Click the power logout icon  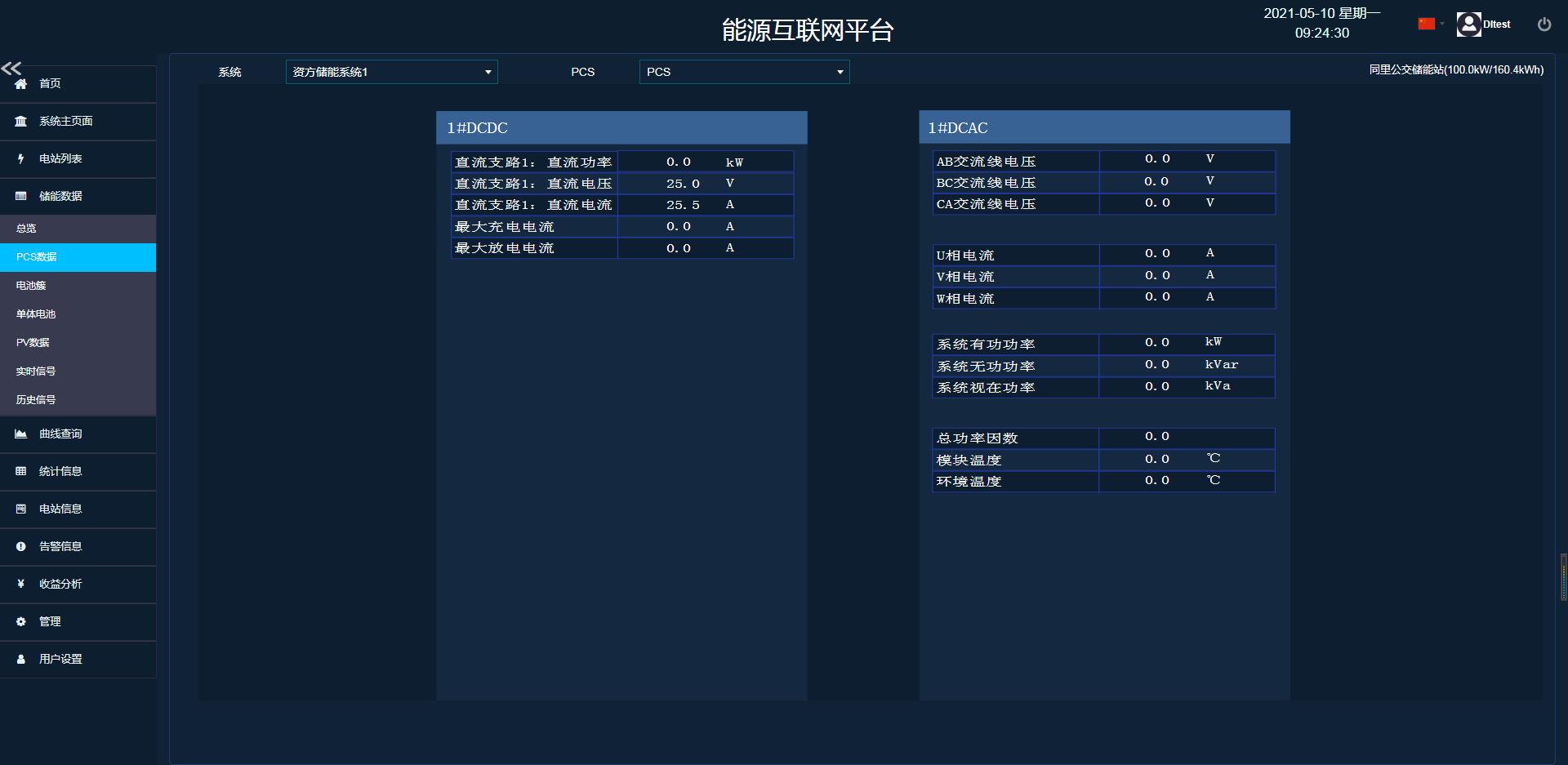[x=1543, y=24]
